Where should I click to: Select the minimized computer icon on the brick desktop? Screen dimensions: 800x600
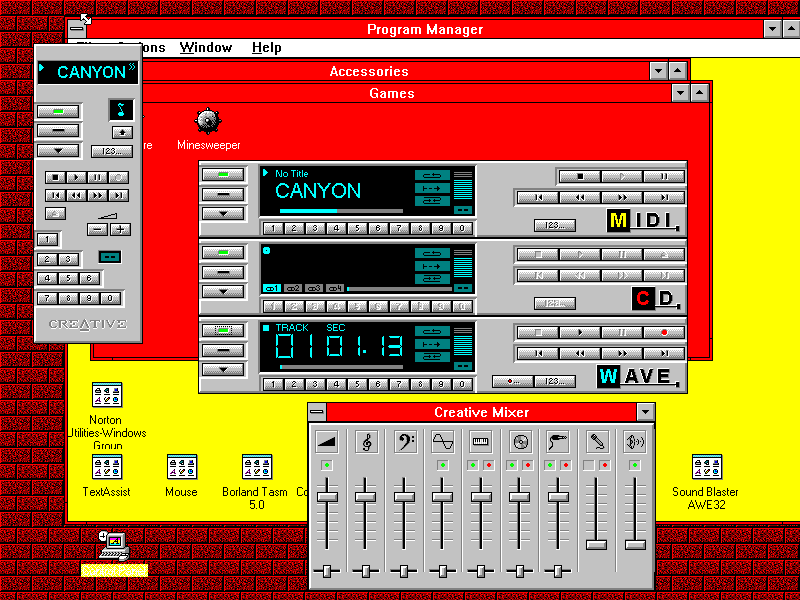pyautogui.click(x=114, y=545)
